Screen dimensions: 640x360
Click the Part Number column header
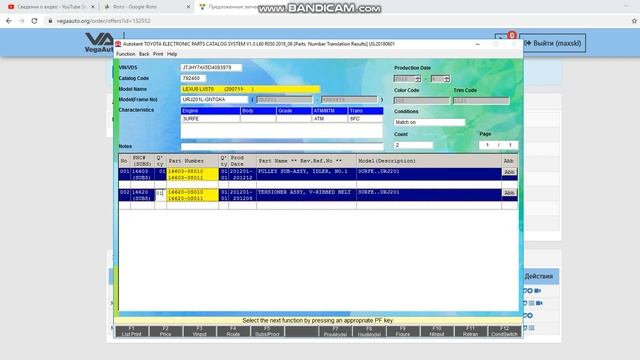[192, 161]
